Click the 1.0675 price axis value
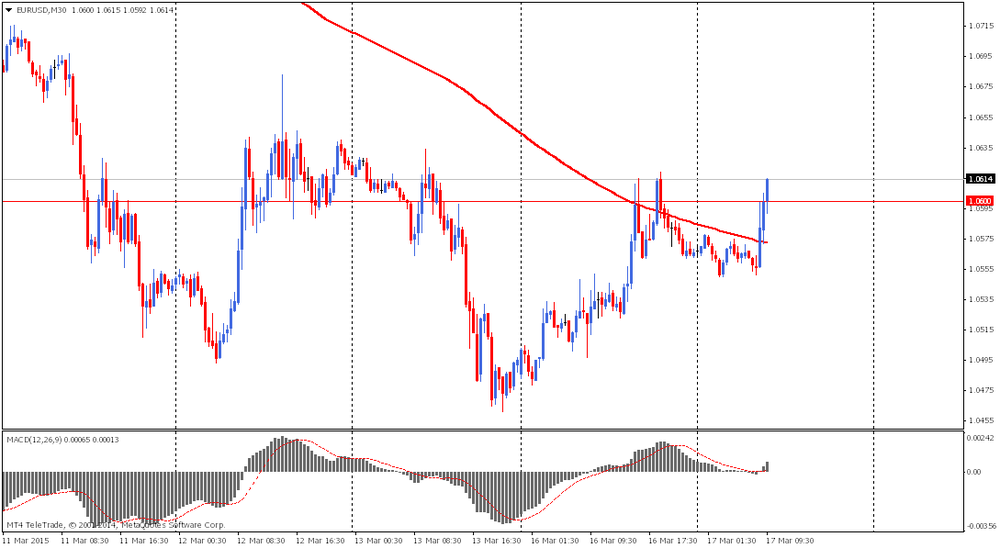Viewport: 1000px width, 548px height. pyautogui.click(x=981, y=86)
